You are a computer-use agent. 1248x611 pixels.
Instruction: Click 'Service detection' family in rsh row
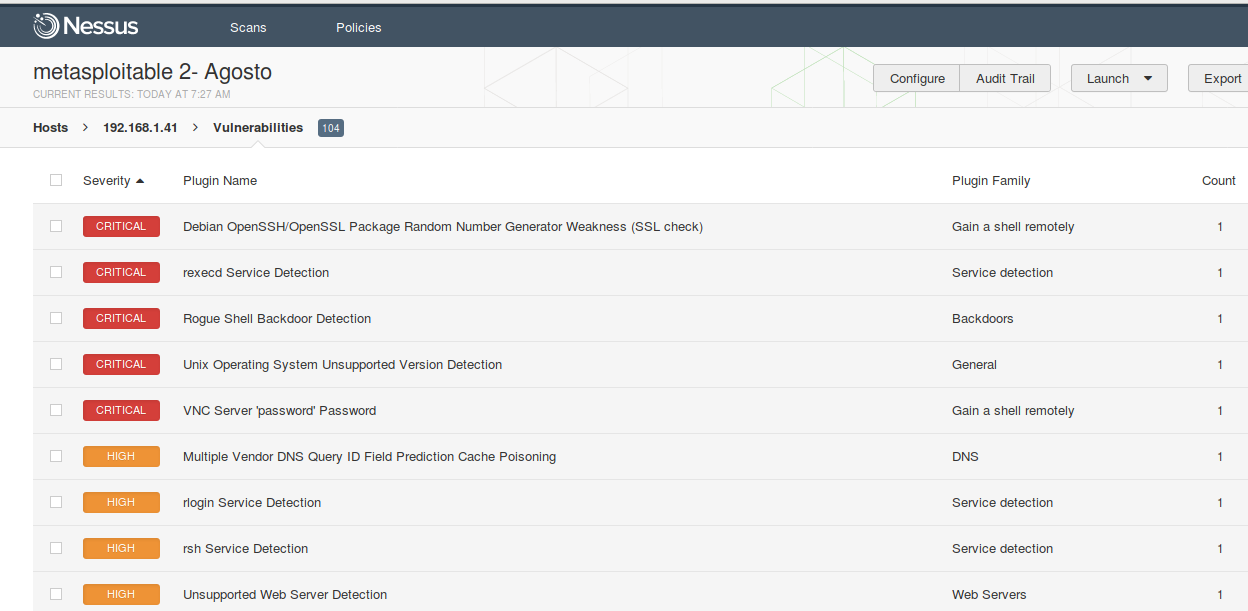coord(1002,549)
